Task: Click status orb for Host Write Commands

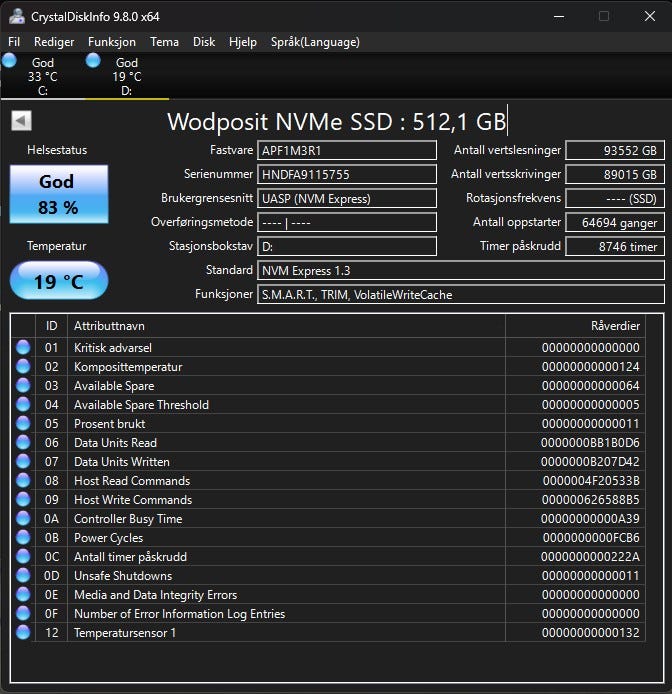Action: tap(23, 500)
